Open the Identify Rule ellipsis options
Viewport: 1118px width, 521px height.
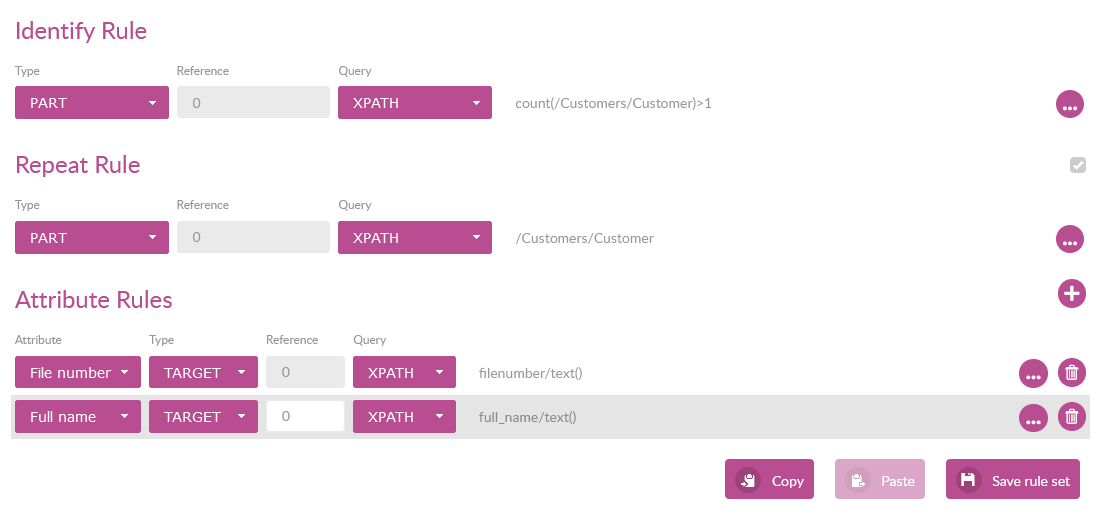(x=1070, y=104)
